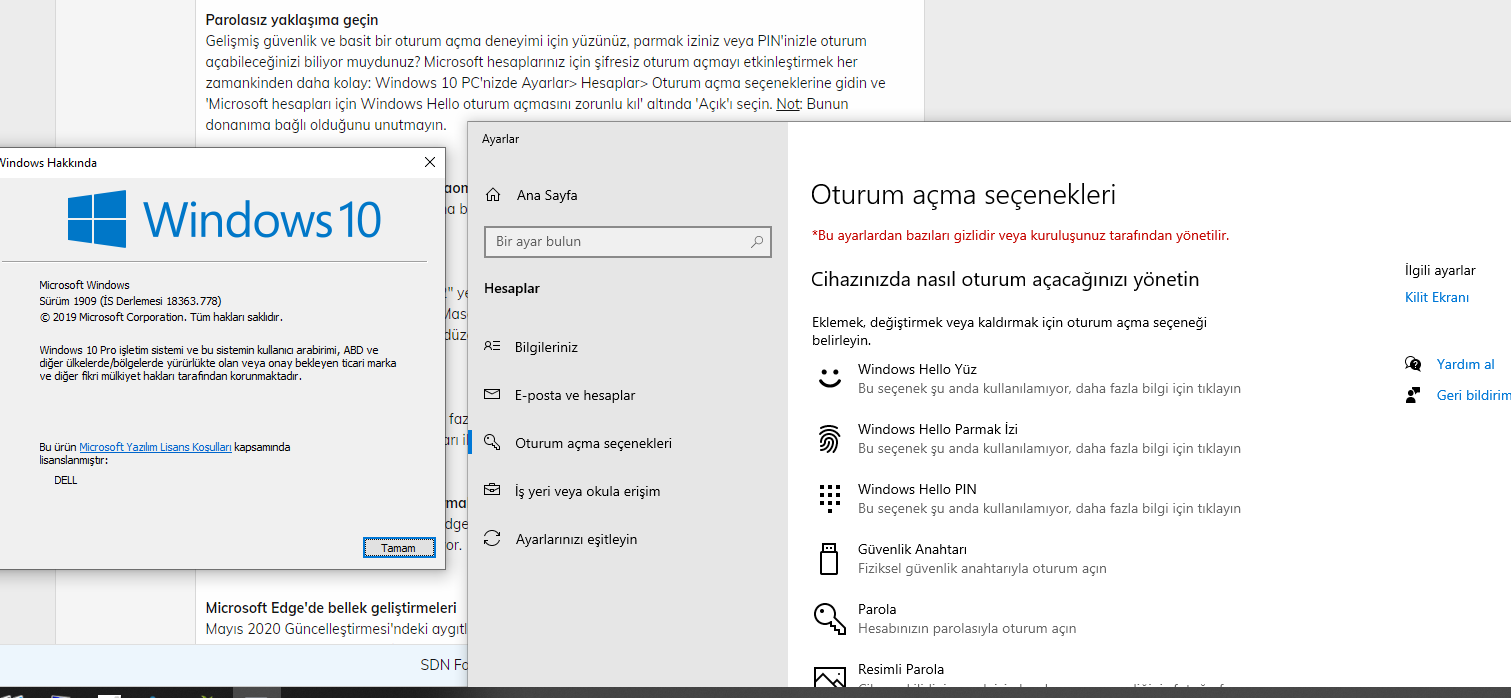The height and width of the screenshot is (698, 1511).
Task: Click the Ayarlar window title
Action: pyautogui.click(x=501, y=139)
